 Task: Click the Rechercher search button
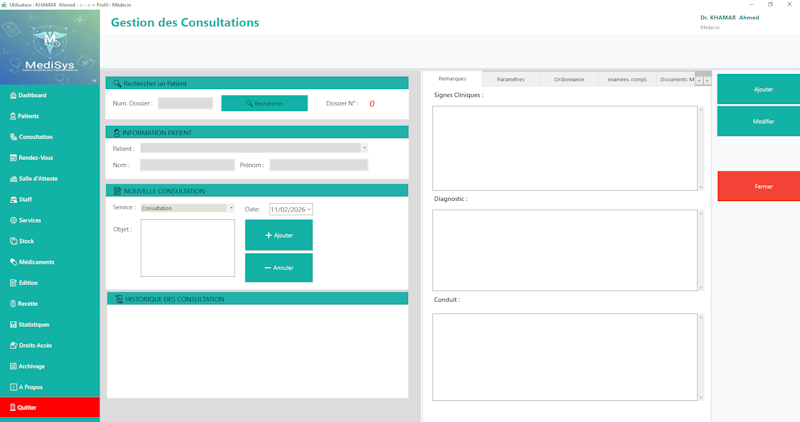click(264, 103)
